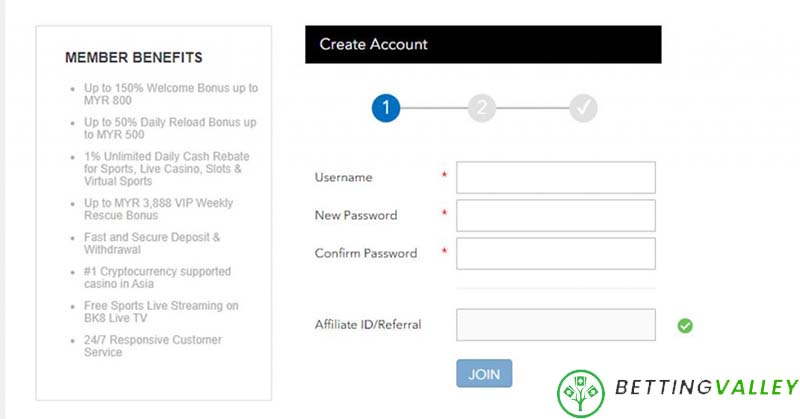Click the BETTINGVALLEY brand text
Image resolution: width=800 pixels, height=419 pixels.
pyautogui.click(x=707, y=388)
